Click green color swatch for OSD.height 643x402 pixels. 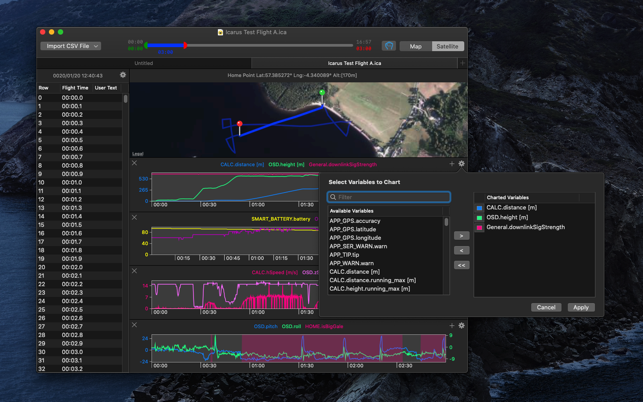point(479,218)
